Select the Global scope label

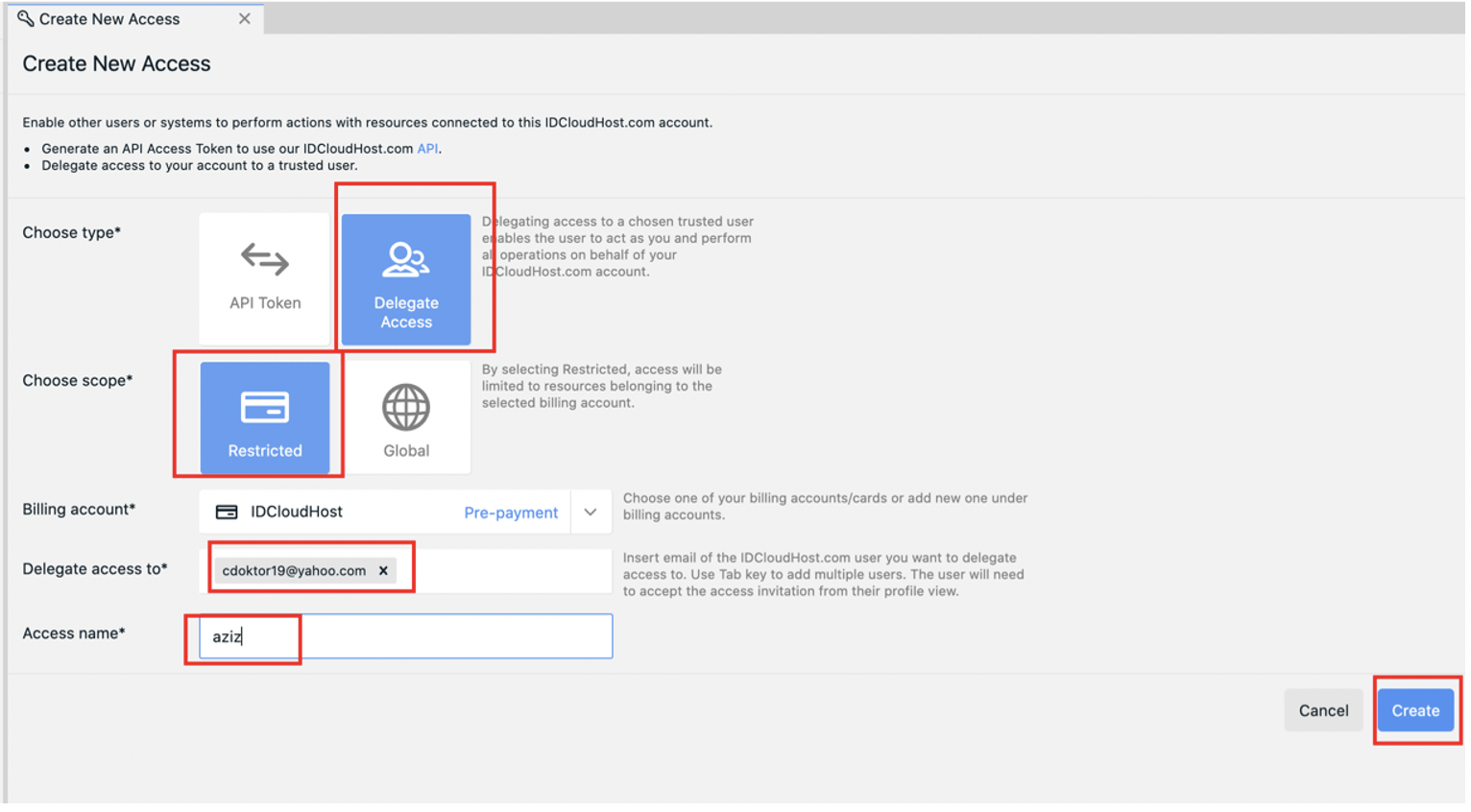tap(406, 451)
